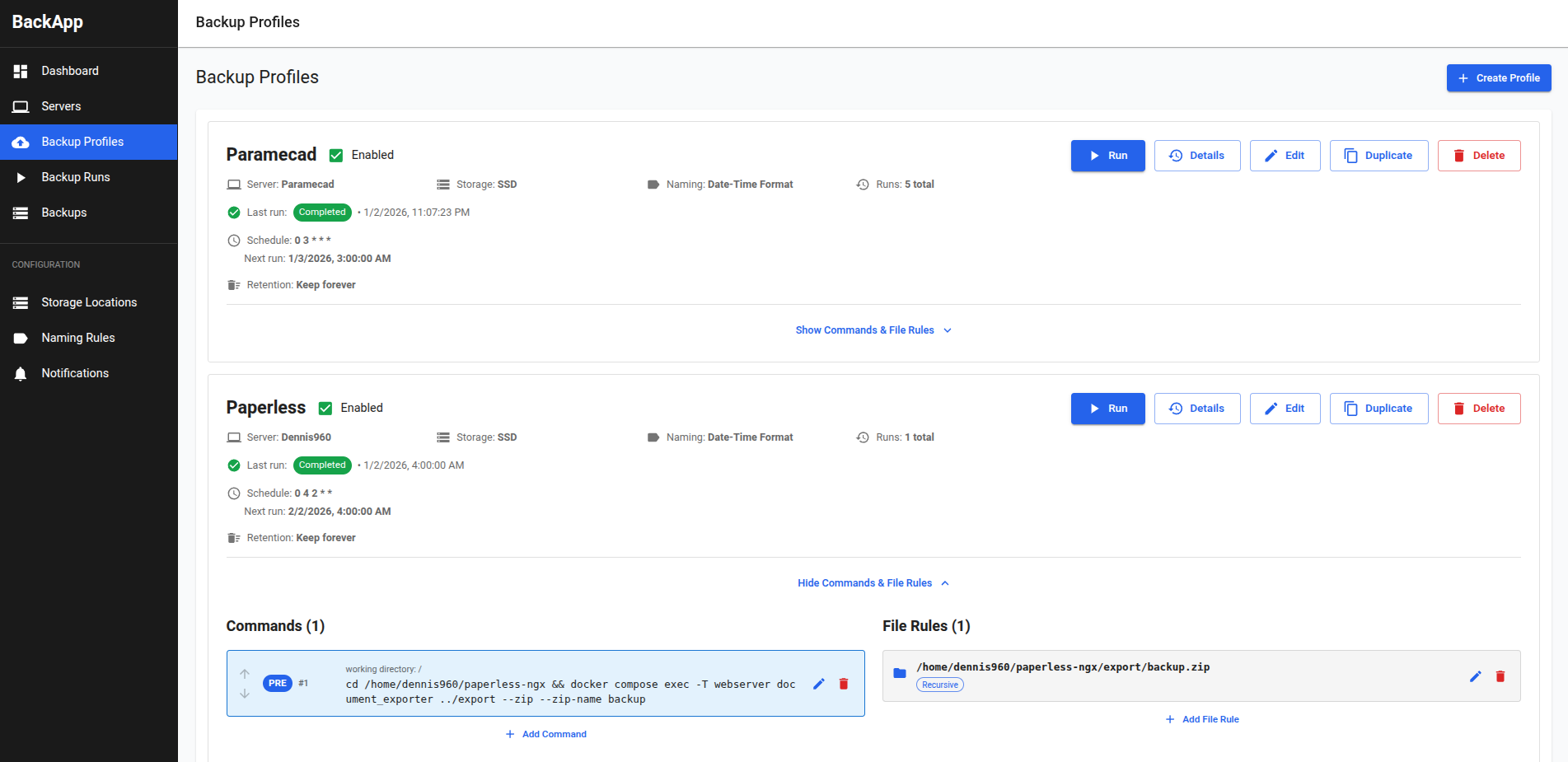Select Backup Profiles in the sidebar
This screenshot has height=762, width=1568.
click(x=88, y=142)
